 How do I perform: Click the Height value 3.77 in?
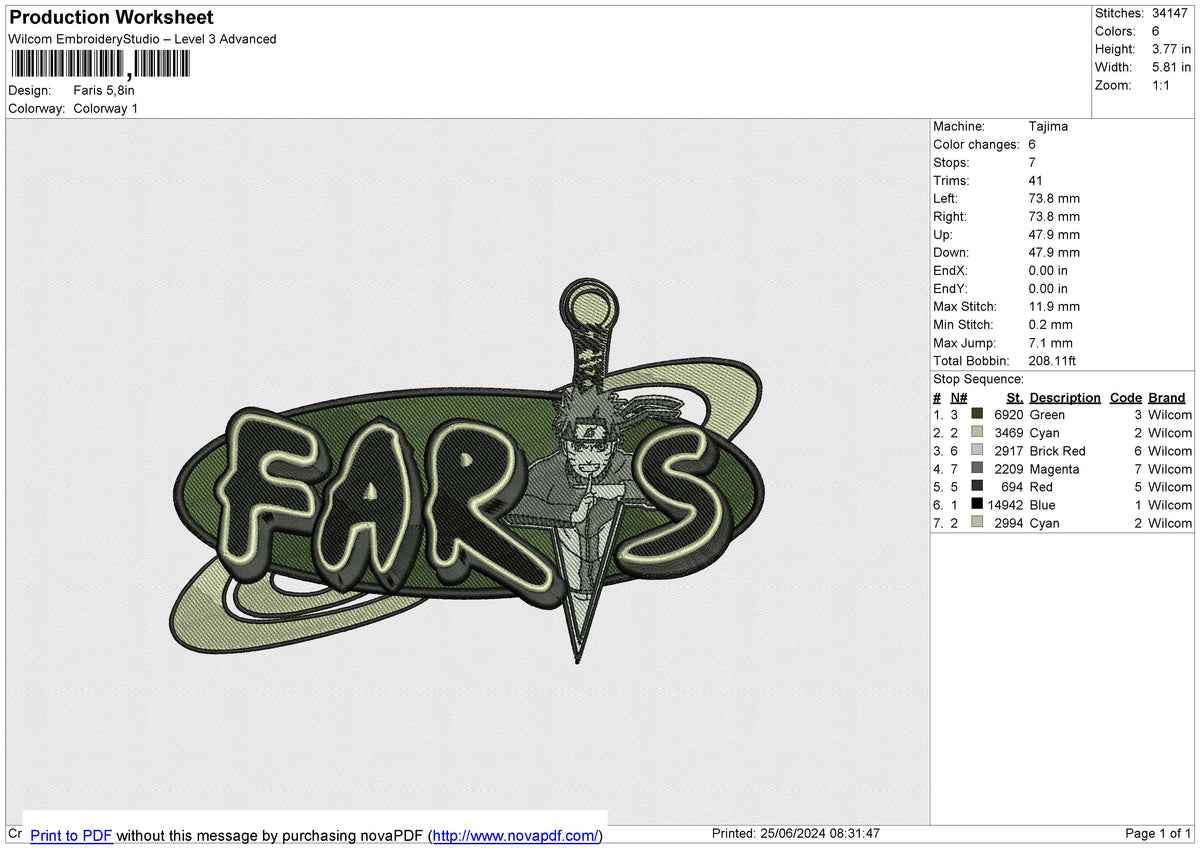point(1170,49)
